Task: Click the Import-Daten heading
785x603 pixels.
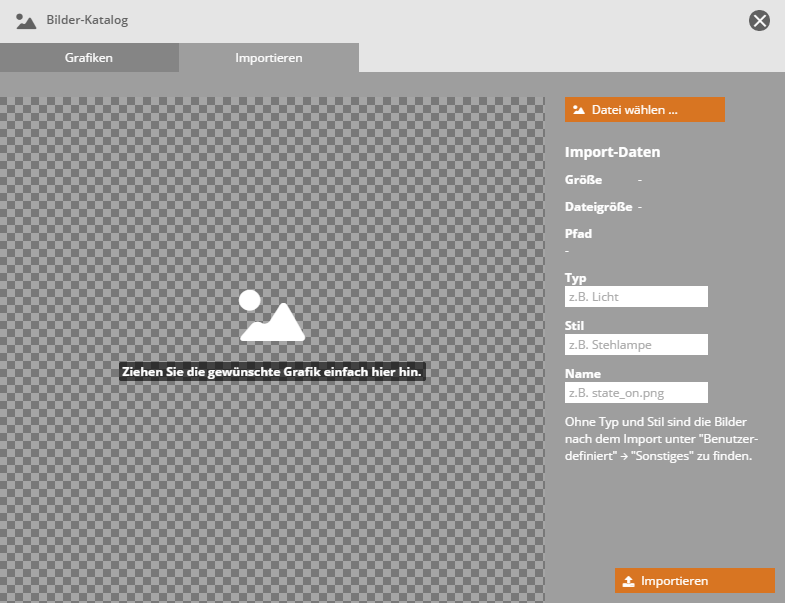Action: (x=612, y=153)
